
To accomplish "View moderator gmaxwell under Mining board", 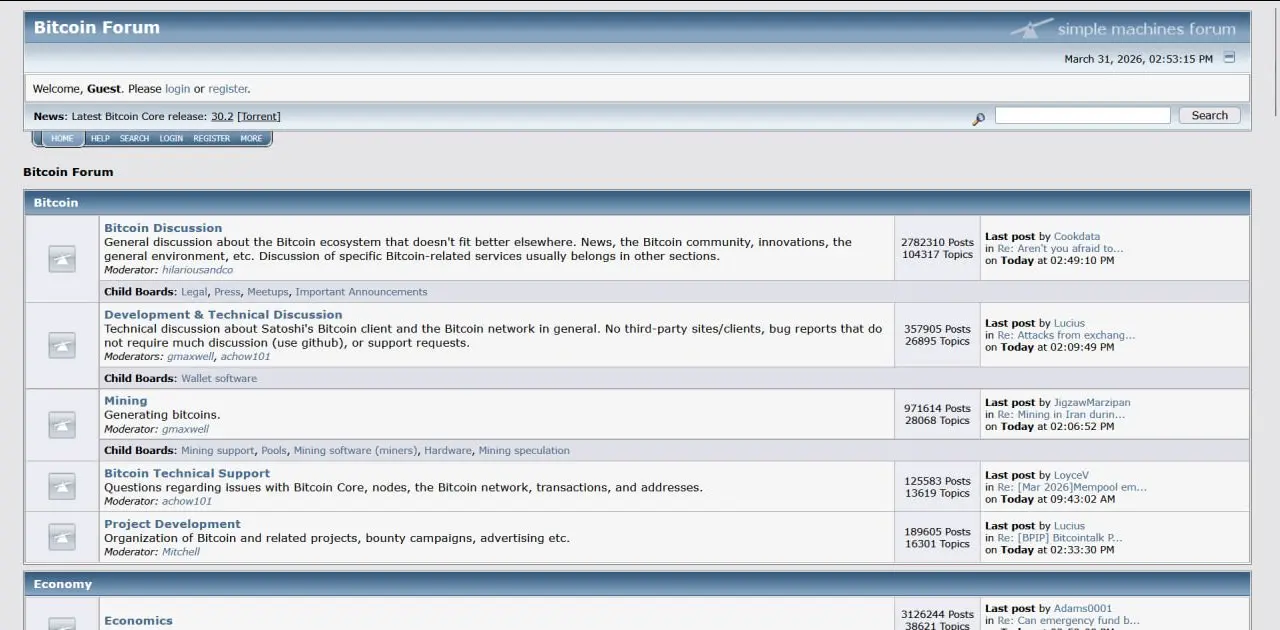I will (186, 429).
